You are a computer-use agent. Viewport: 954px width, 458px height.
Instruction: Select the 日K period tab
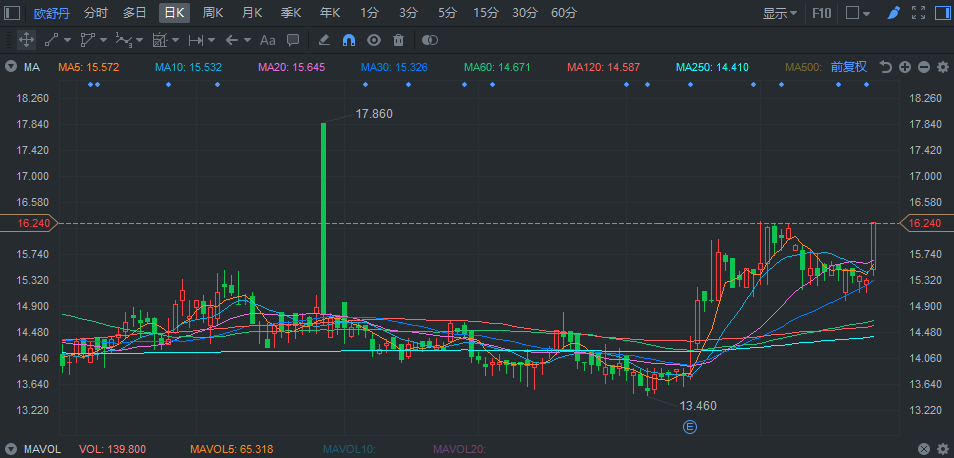175,13
